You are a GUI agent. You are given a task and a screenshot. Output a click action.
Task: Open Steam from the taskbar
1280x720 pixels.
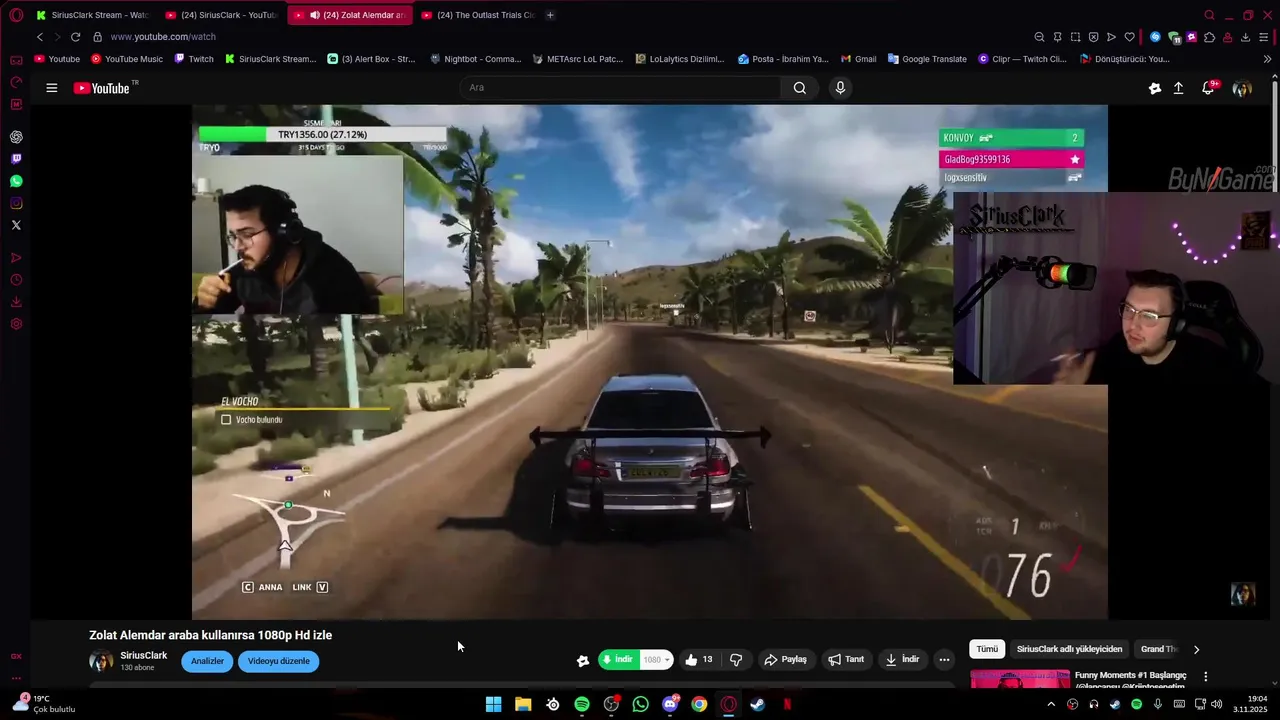(x=758, y=705)
